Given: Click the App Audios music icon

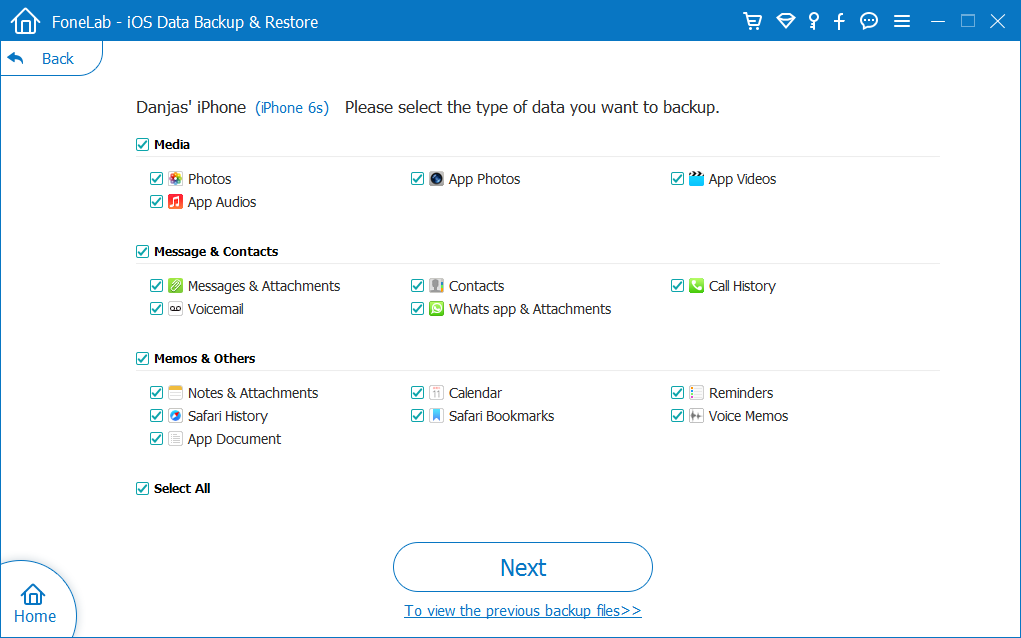Looking at the screenshot, I should [175, 201].
